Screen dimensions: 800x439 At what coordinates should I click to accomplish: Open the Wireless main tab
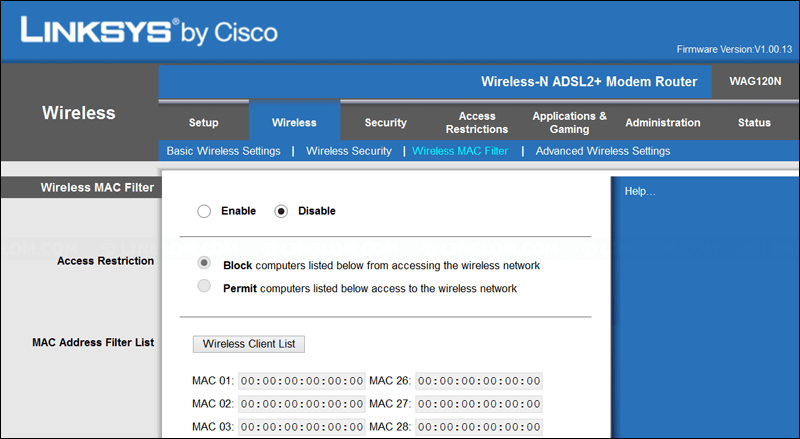pyautogui.click(x=294, y=123)
